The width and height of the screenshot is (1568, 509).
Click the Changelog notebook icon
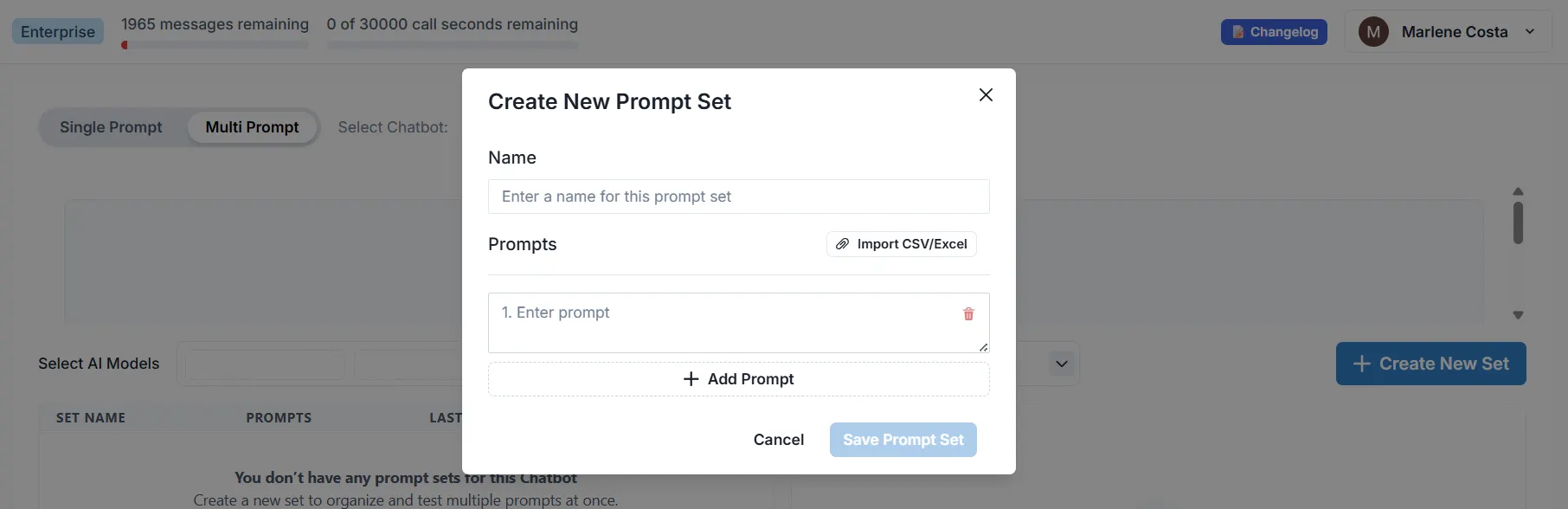pos(1238,32)
